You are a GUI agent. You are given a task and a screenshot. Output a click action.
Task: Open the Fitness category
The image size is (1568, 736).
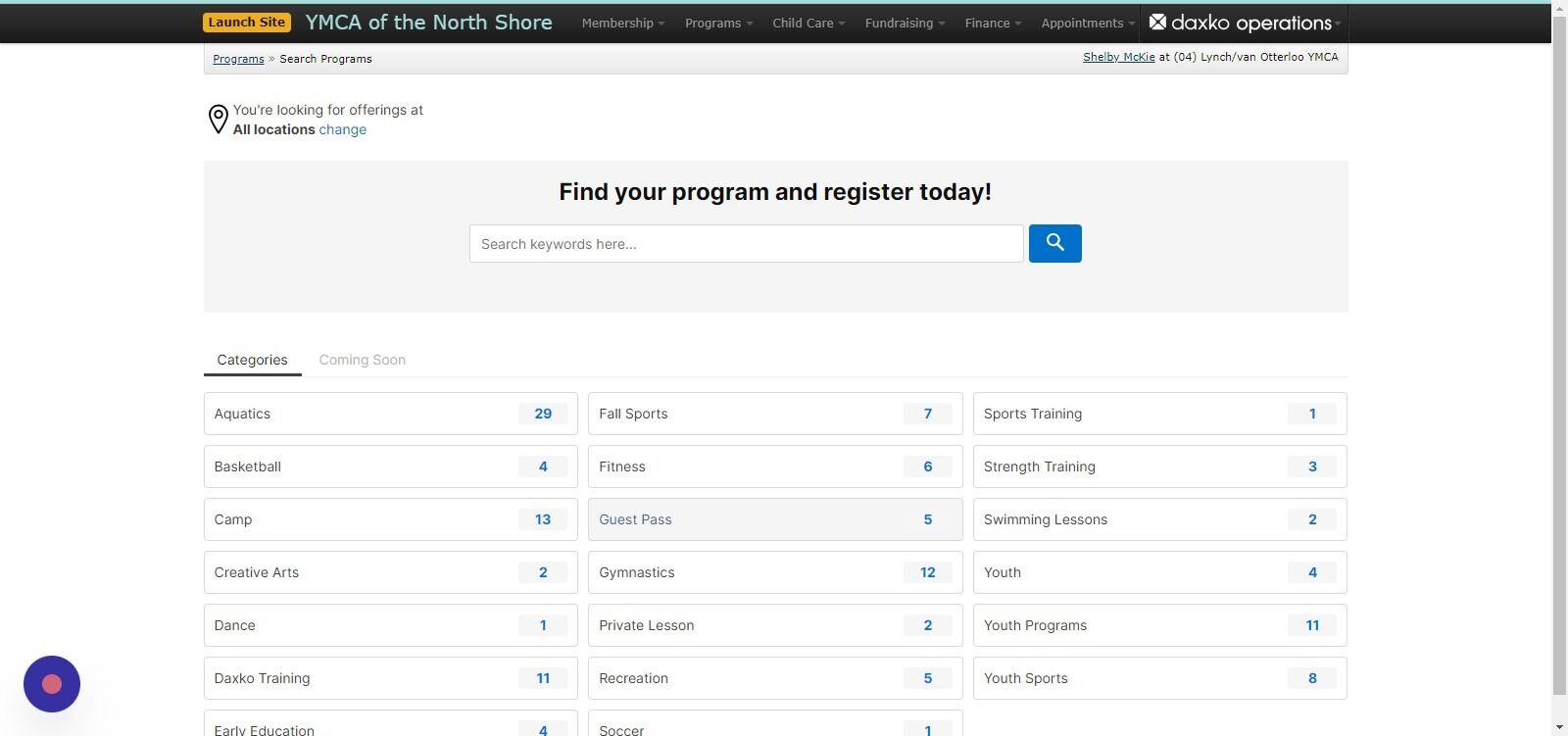775,466
